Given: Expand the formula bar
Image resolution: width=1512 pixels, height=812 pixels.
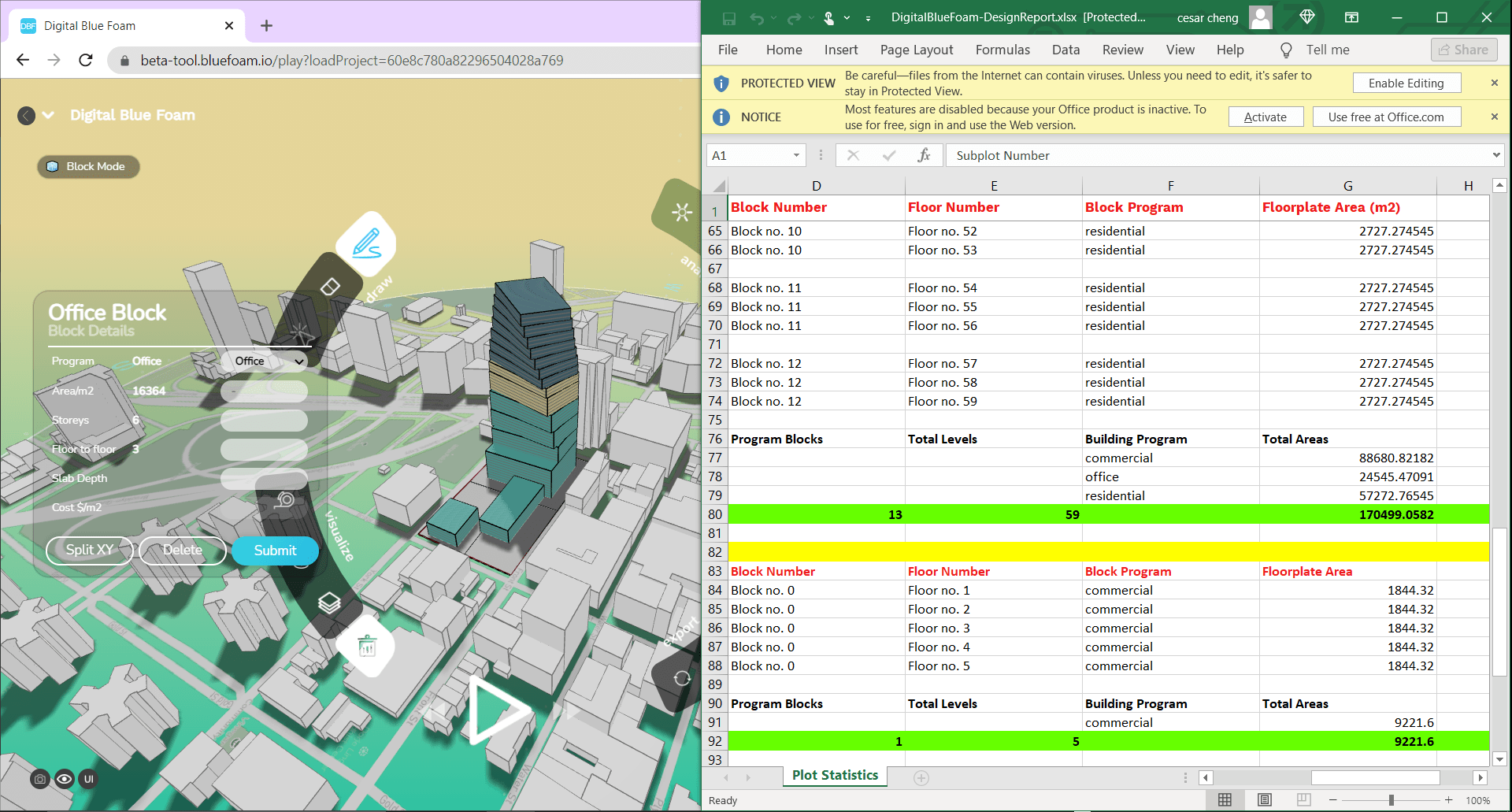Looking at the screenshot, I should coord(1496,155).
